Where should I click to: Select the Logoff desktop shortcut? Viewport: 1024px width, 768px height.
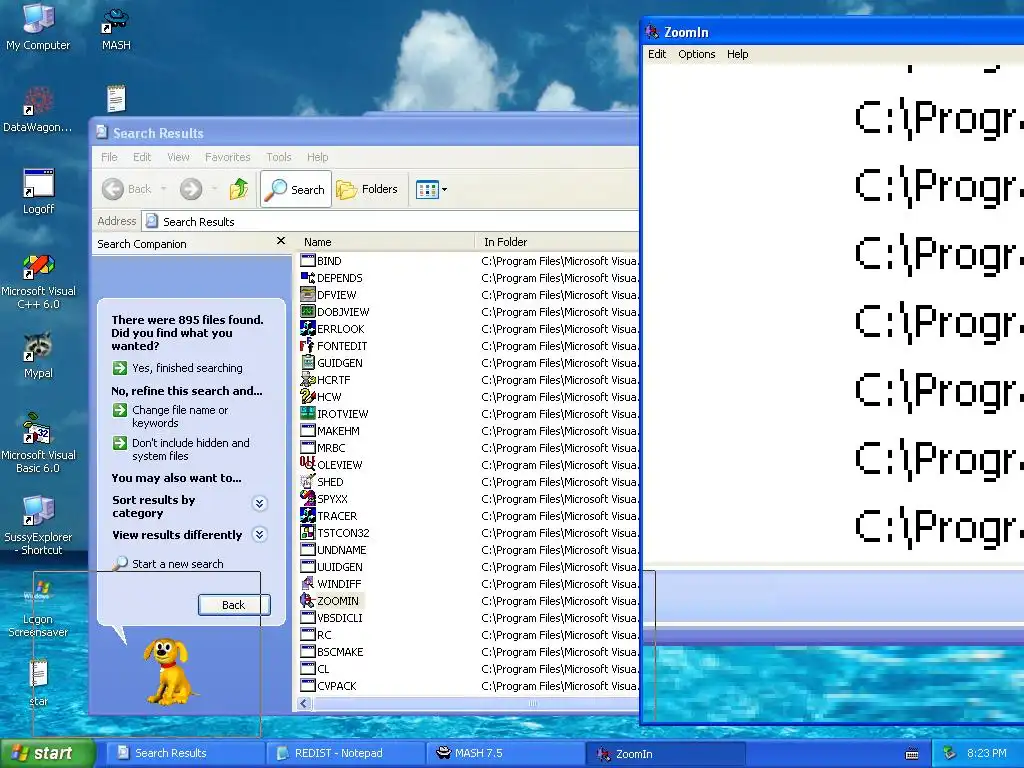tap(39, 191)
